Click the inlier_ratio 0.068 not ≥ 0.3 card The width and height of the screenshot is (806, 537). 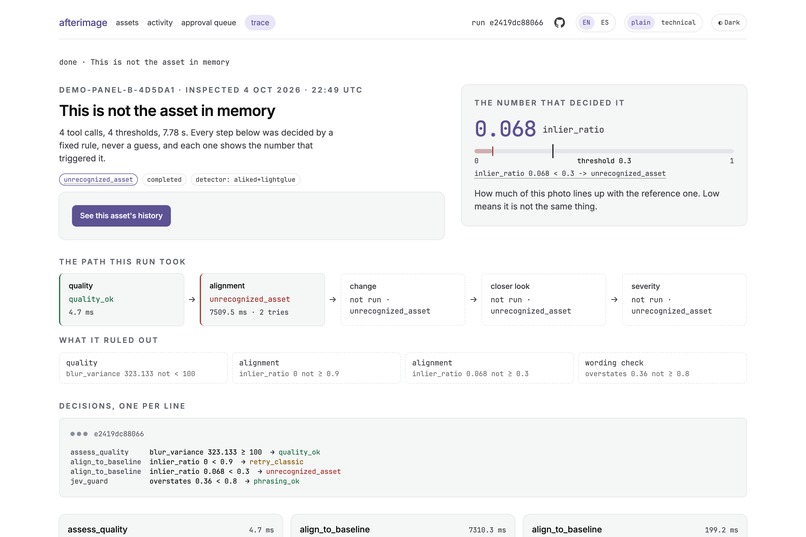click(489, 368)
